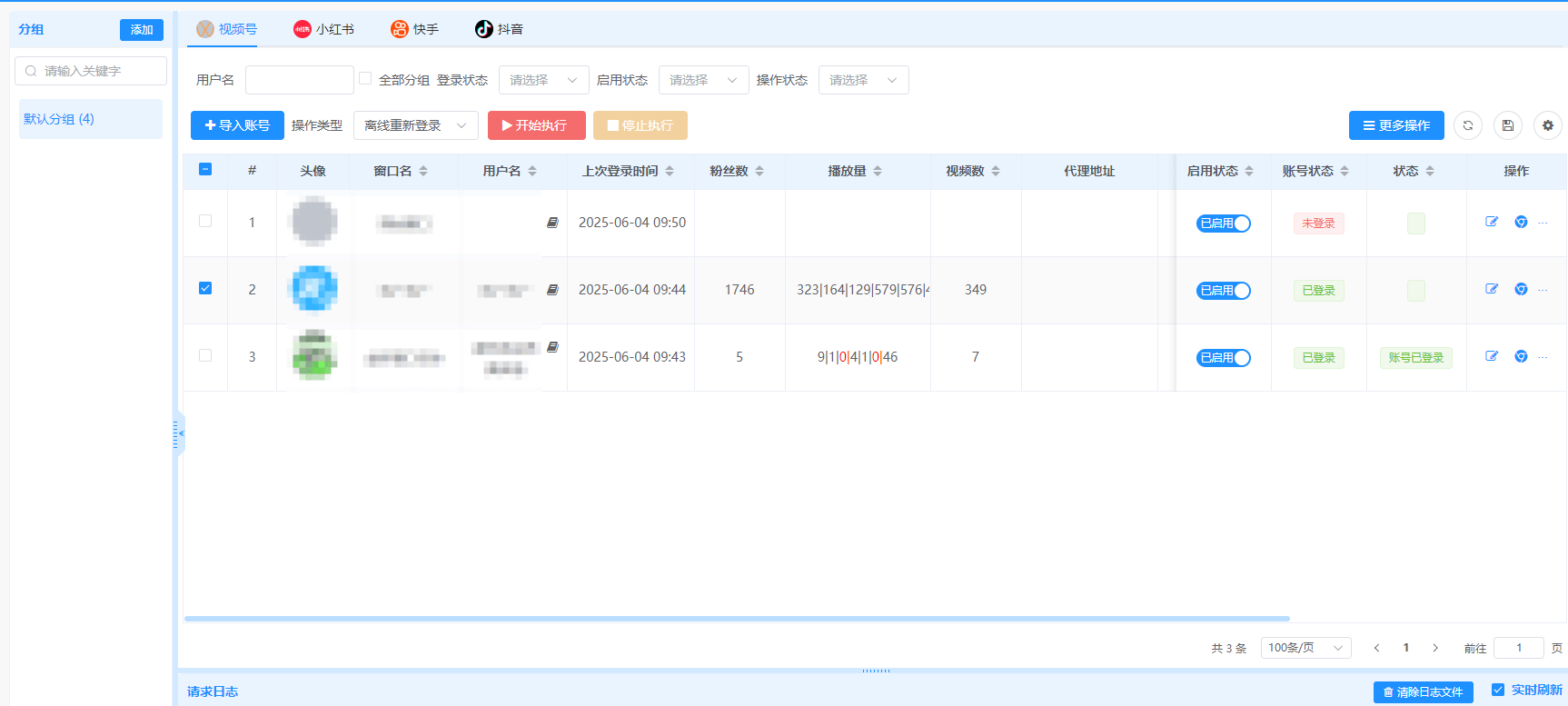Switch to the 抖音 tab
This screenshot has height=706, width=1568.
pos(500,29)
